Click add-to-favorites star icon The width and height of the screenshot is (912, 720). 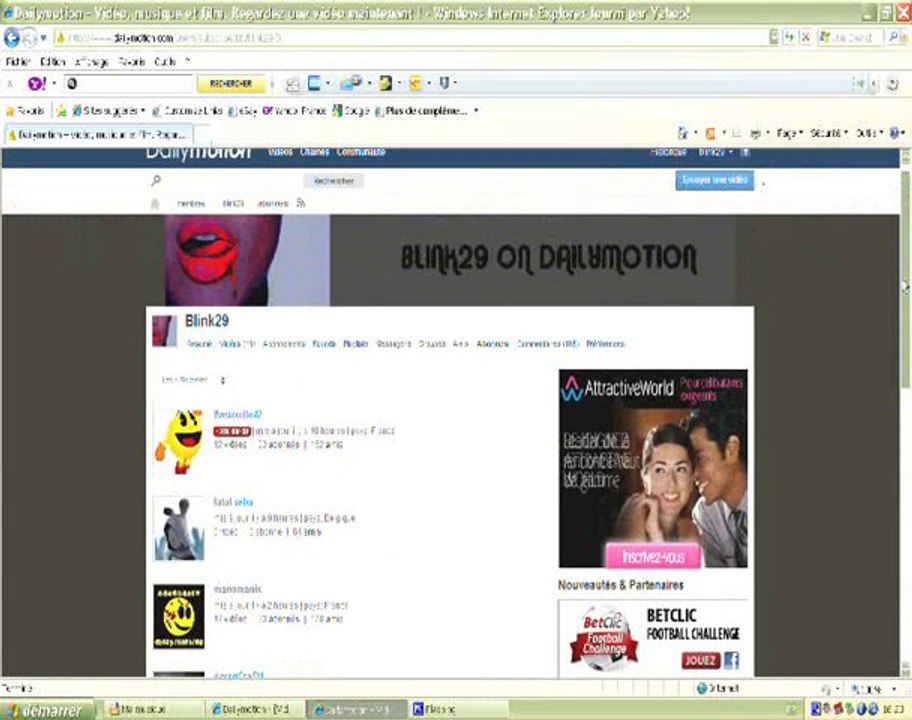[61, 111]
